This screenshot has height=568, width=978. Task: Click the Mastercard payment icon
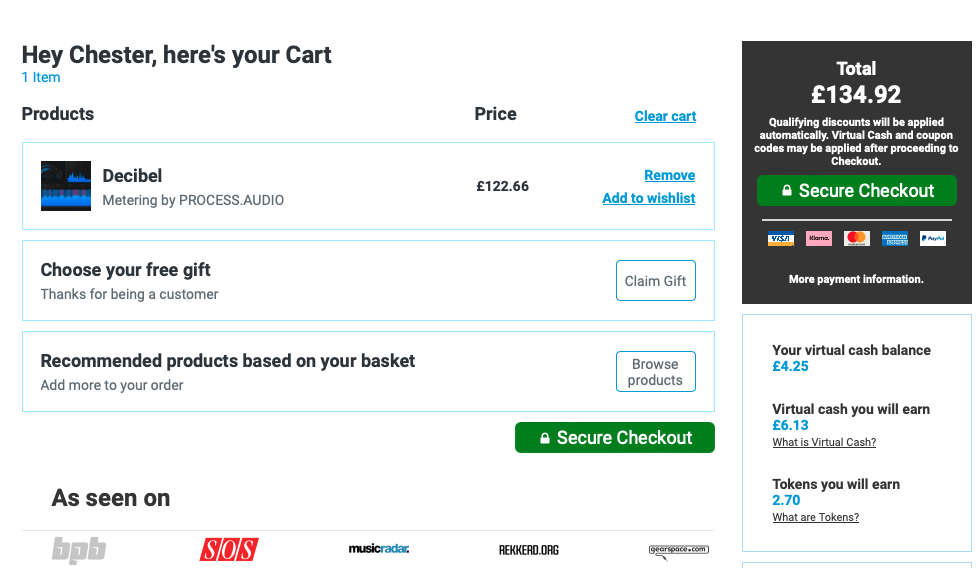pyautogui.click(x=856, y=238)
